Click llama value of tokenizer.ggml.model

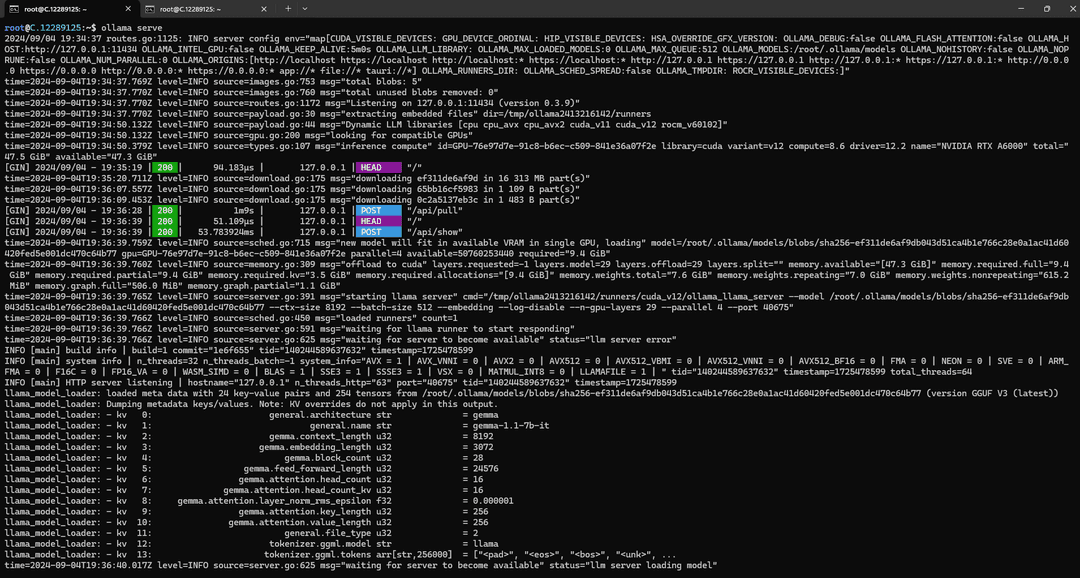(x=486, y=544)
